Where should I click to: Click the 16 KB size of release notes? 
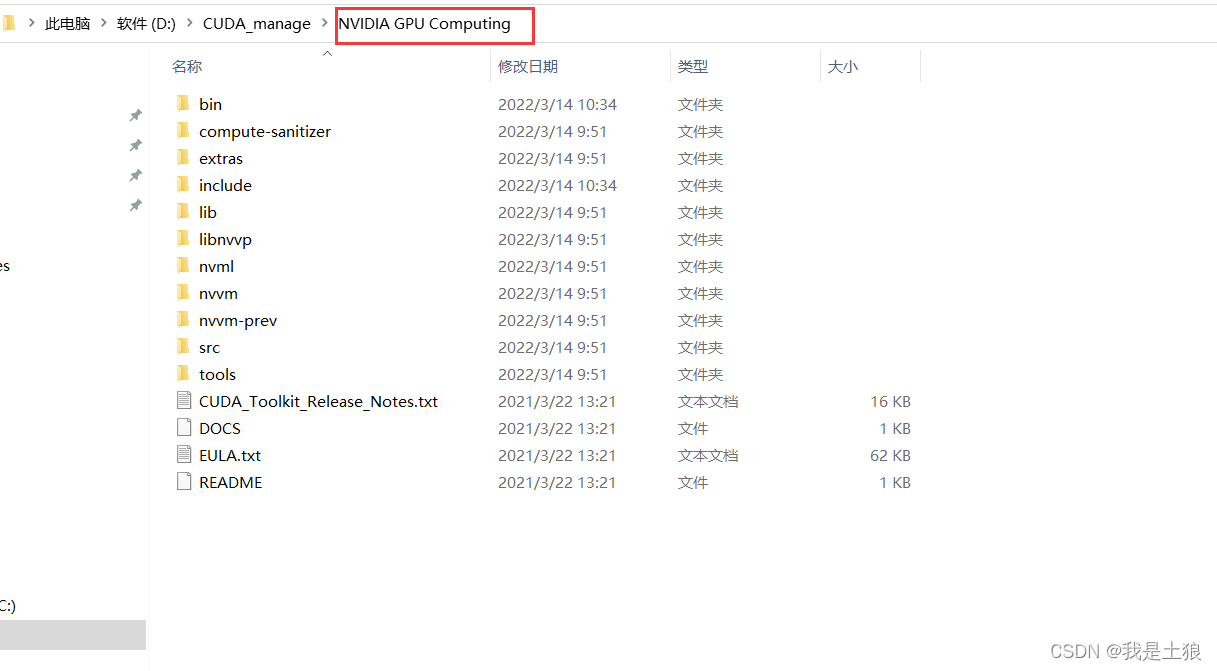[x=890, y=401]
